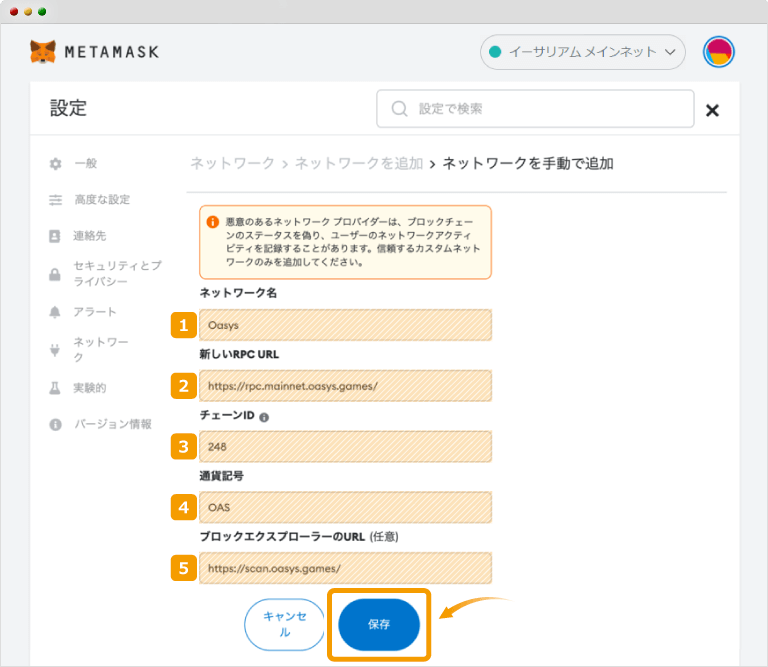Click the MetaMask fox logo
The height and width of the screenshot is (667, 768).
click(x=43, y=51)
